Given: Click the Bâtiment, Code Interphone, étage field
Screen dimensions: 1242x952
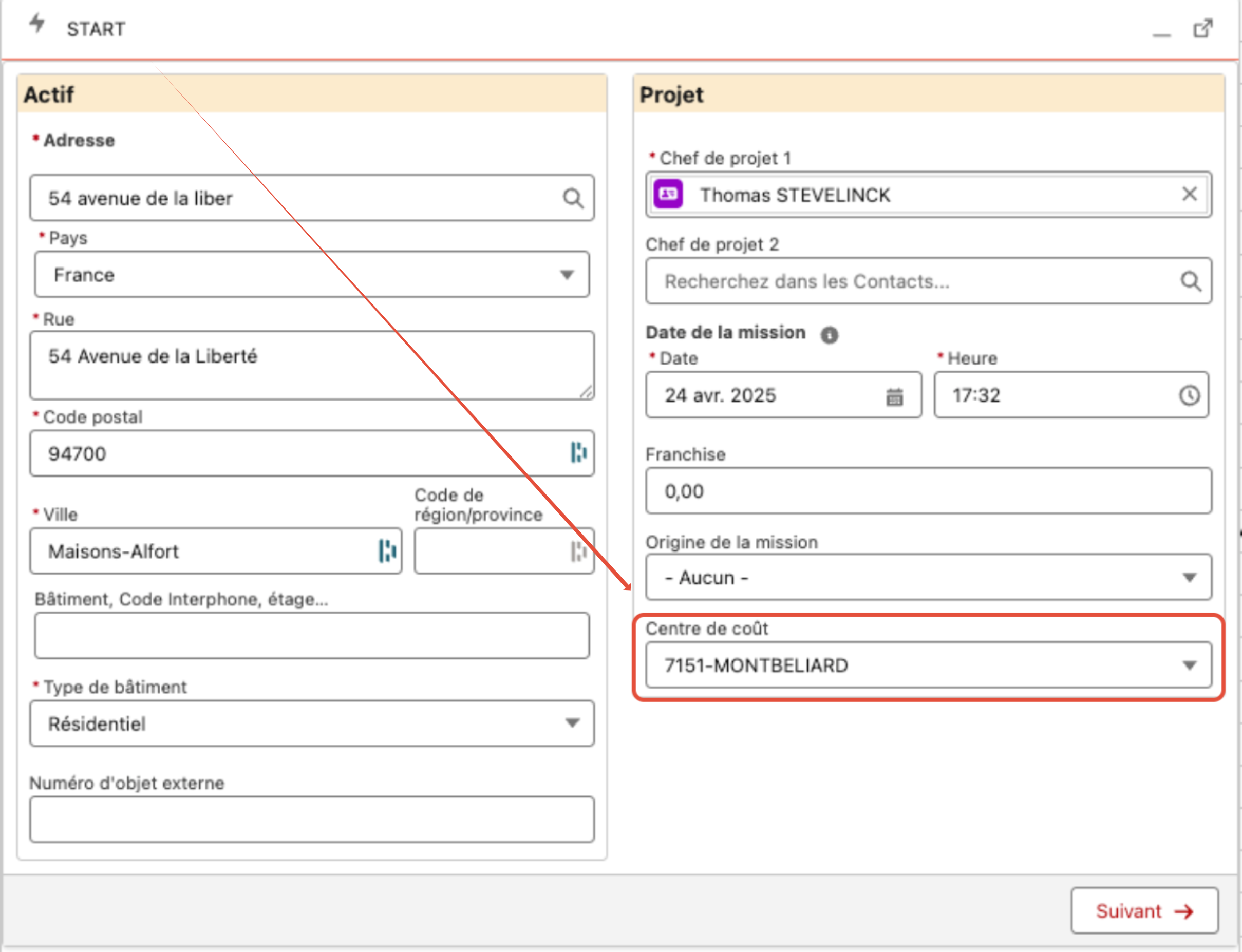Looking at the screenshot, I should pos(312,635).
